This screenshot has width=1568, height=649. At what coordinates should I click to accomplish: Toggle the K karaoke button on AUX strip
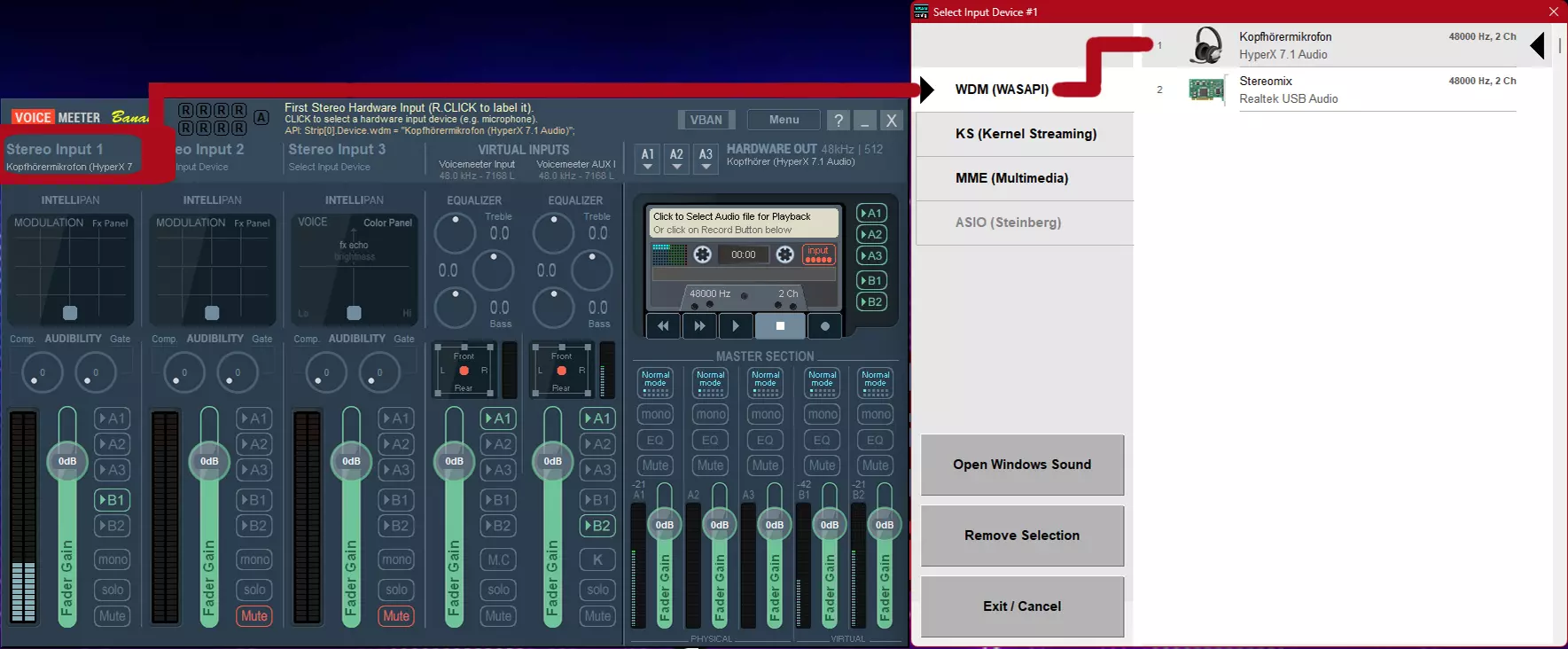pos(597,559)
